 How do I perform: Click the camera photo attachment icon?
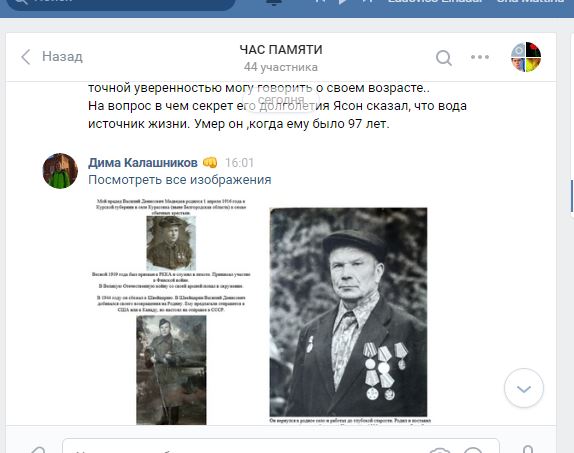(x=439, y=450)
